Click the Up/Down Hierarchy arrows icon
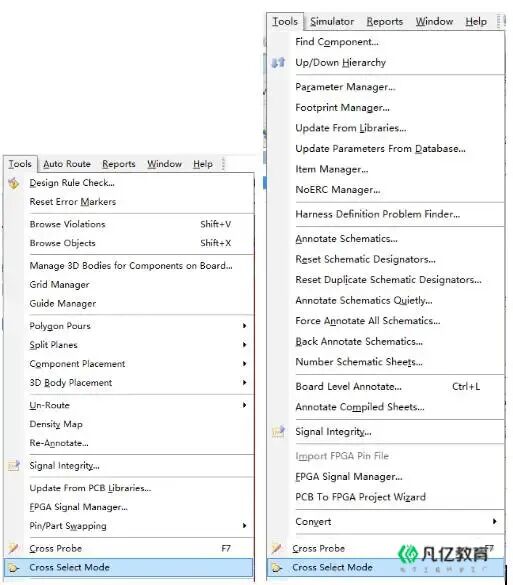This screenshot has width=513, height=585. click(x=278, y=62)
